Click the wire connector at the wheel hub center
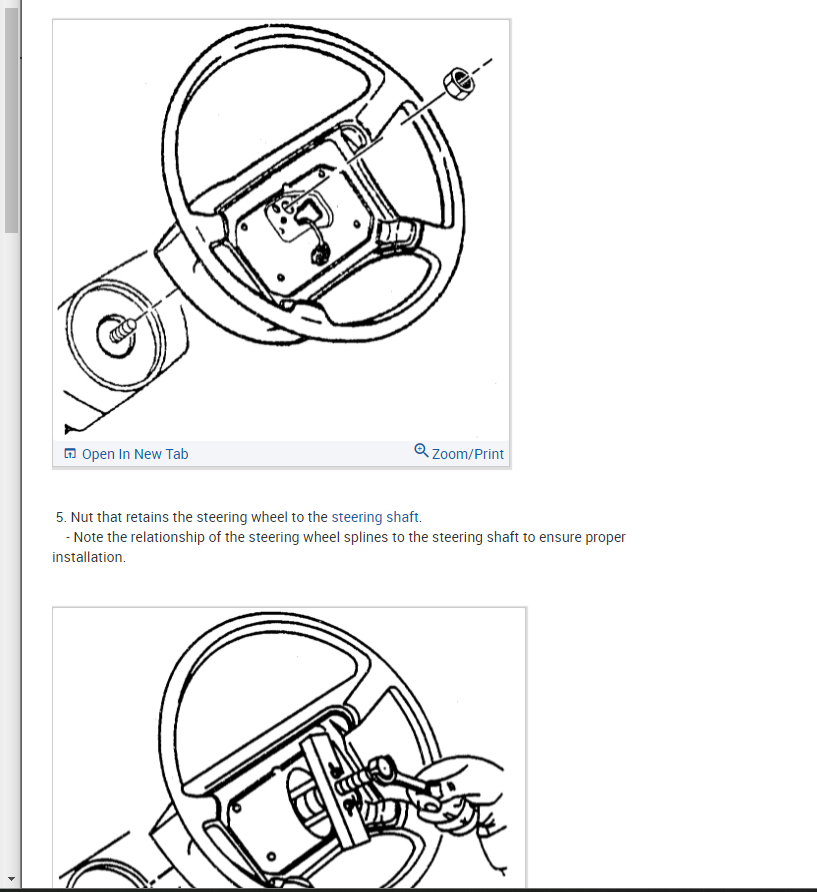817x892 pixels. pyautogui.click(x=318, y=254)
